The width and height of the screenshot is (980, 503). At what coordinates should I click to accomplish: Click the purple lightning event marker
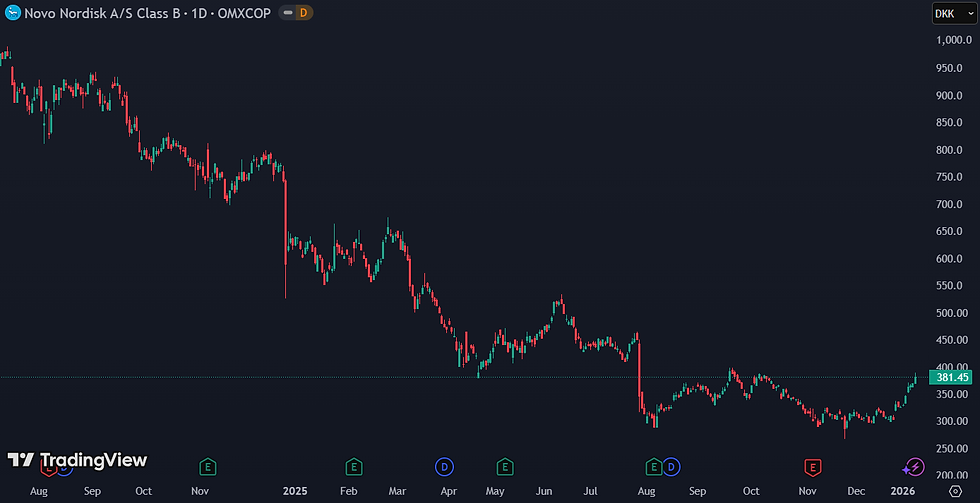coord(914,466)
